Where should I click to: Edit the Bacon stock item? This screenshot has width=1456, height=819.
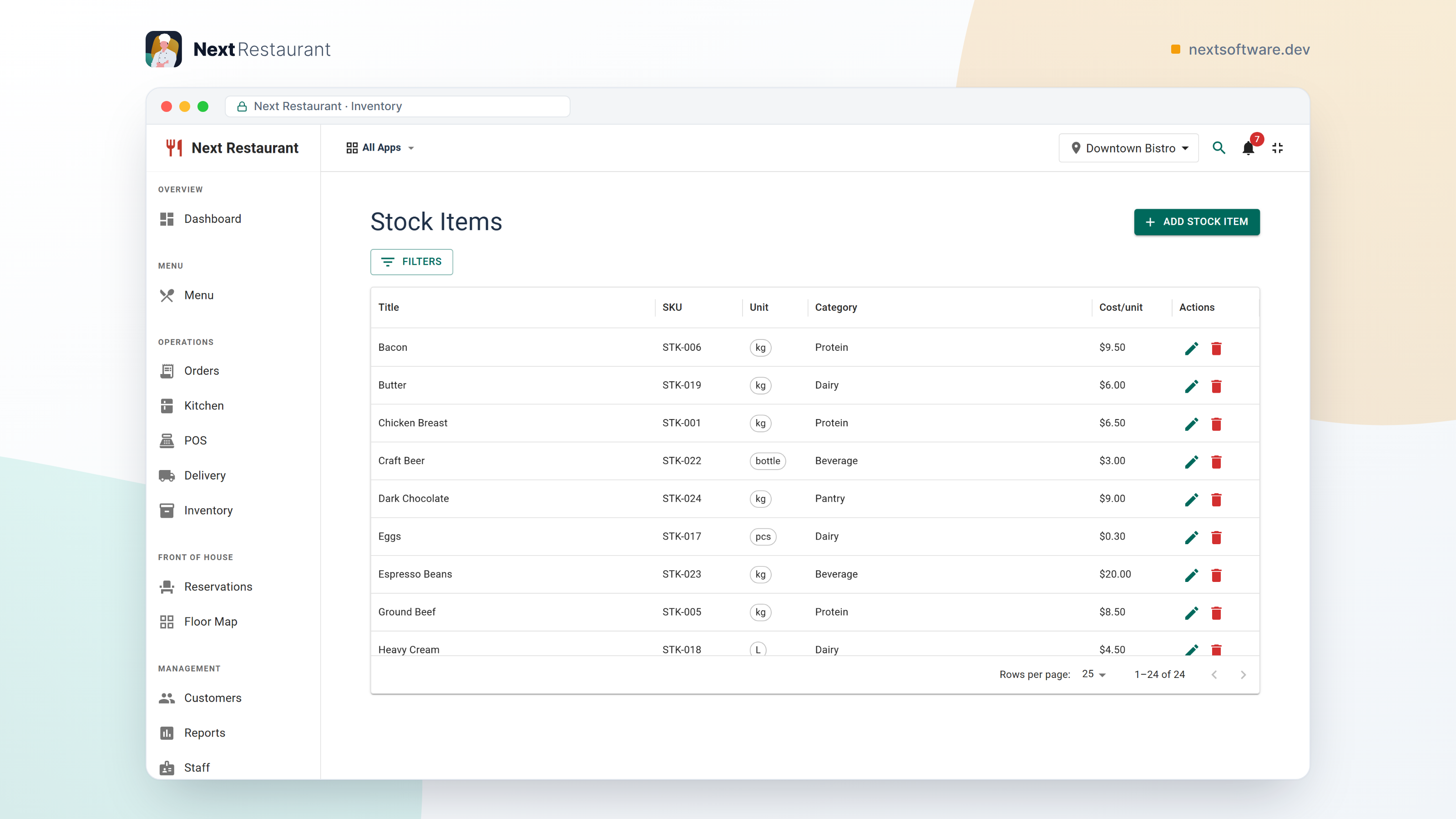(1192, 348)
